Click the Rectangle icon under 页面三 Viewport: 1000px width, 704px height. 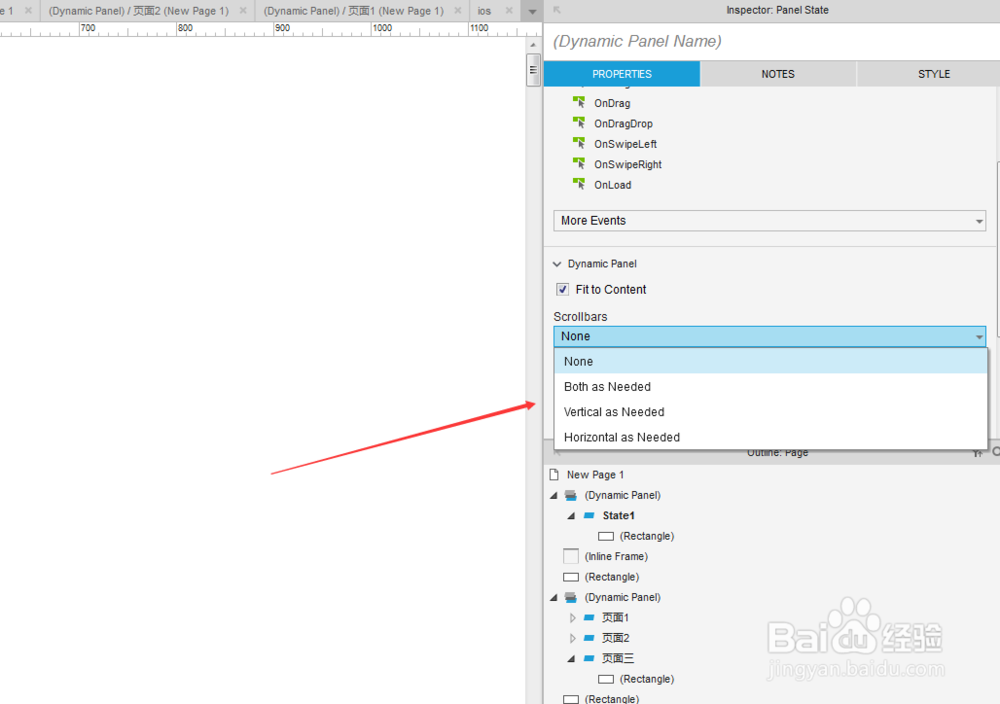[606, 679]
